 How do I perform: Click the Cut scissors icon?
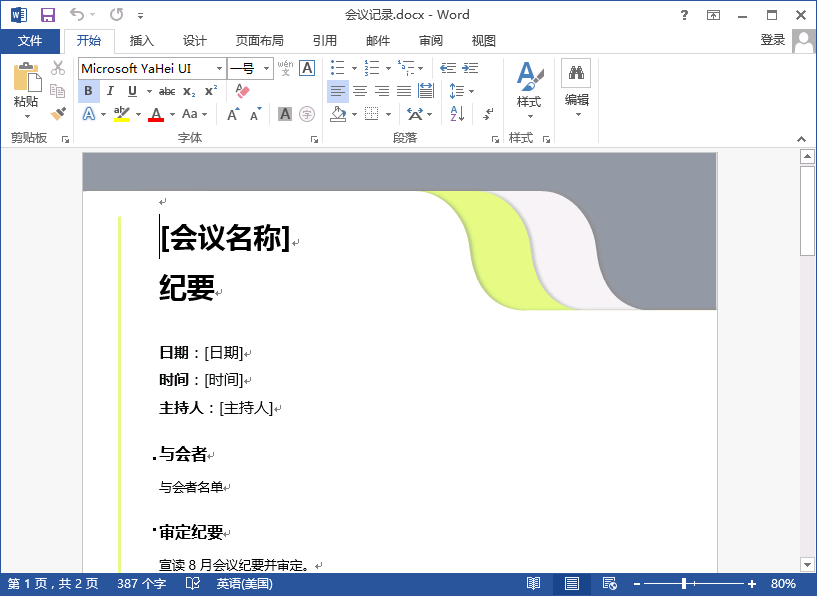(58, 68)
